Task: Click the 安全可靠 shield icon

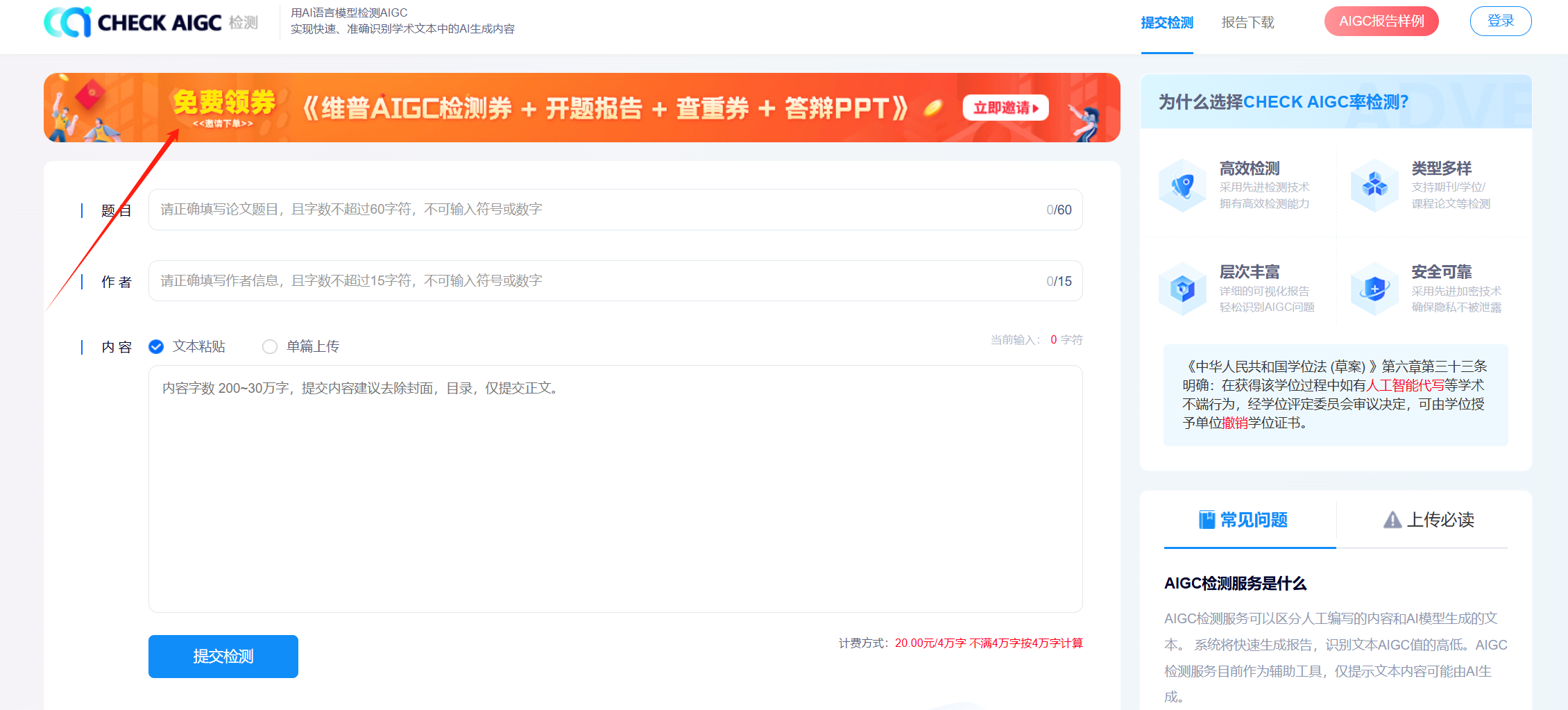Action: [x=1374, y=289]
